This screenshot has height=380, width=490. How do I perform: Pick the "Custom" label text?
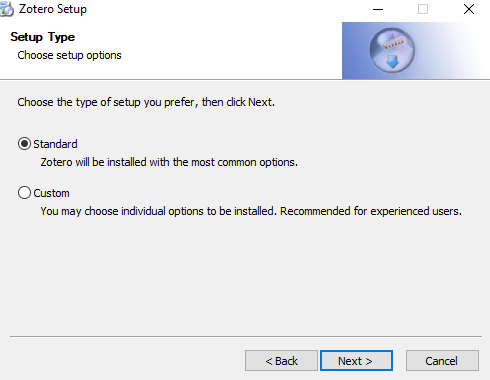click(x=51, y=193)
